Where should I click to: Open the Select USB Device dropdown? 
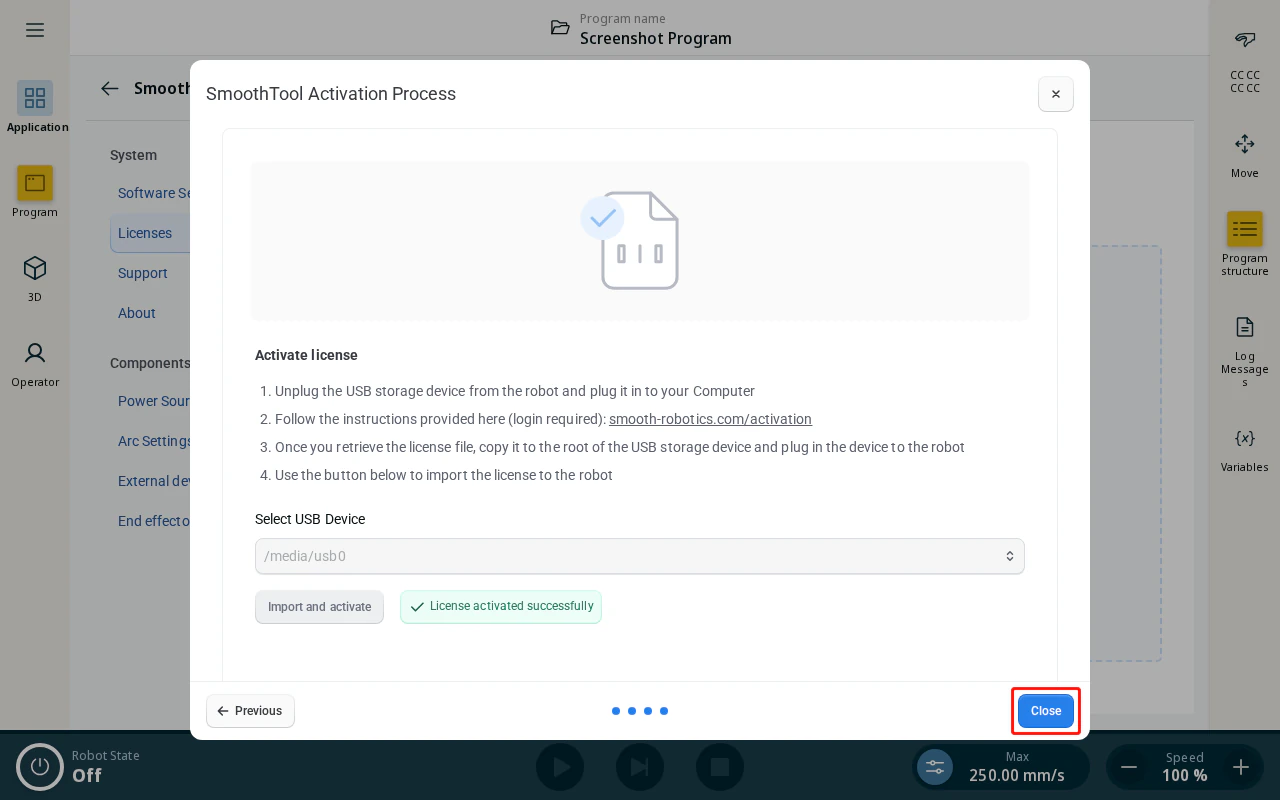pyautogui.click(x=640, y=556)
